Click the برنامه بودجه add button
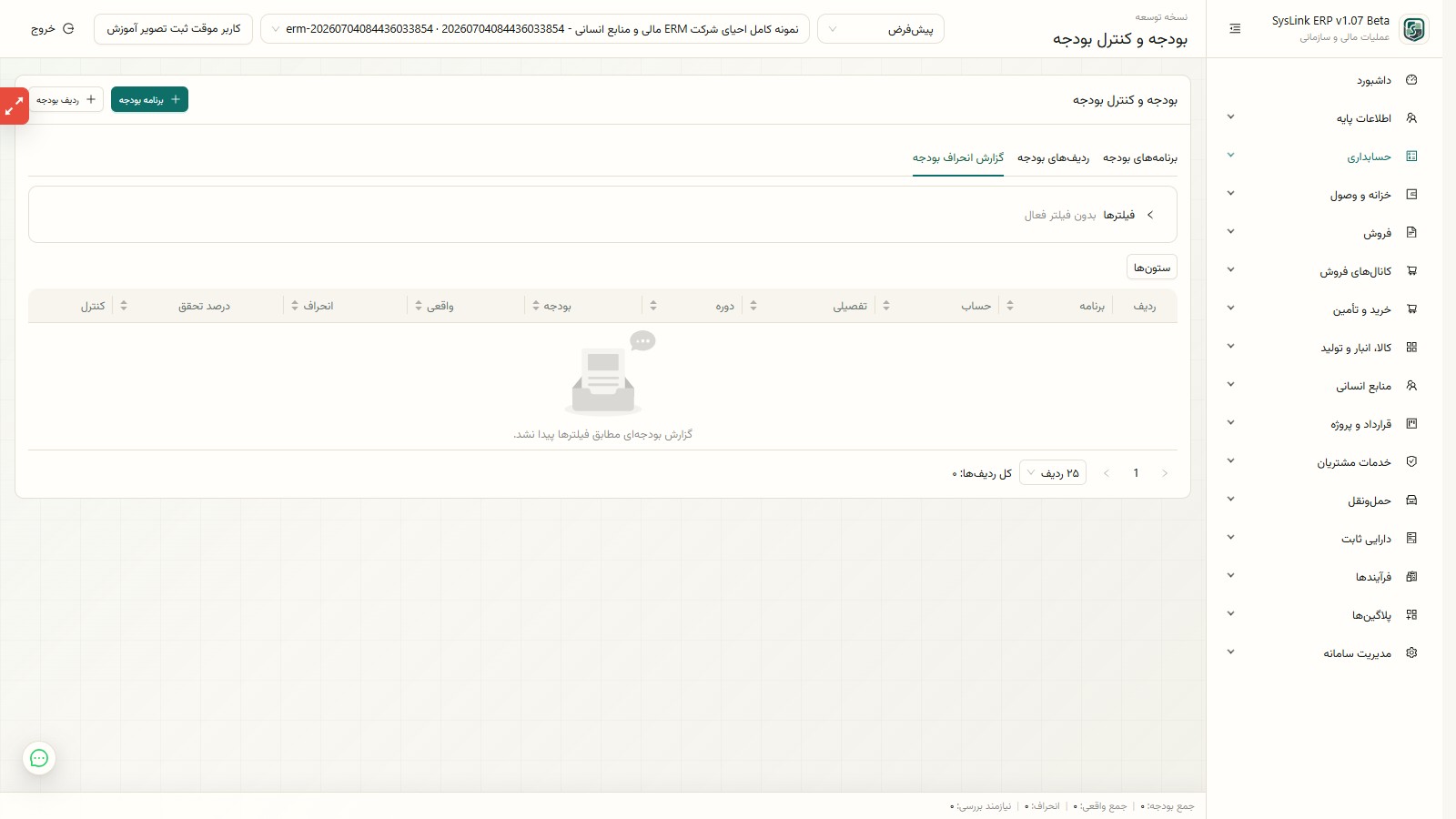The image size is (1456, 819). click(149, 99)
